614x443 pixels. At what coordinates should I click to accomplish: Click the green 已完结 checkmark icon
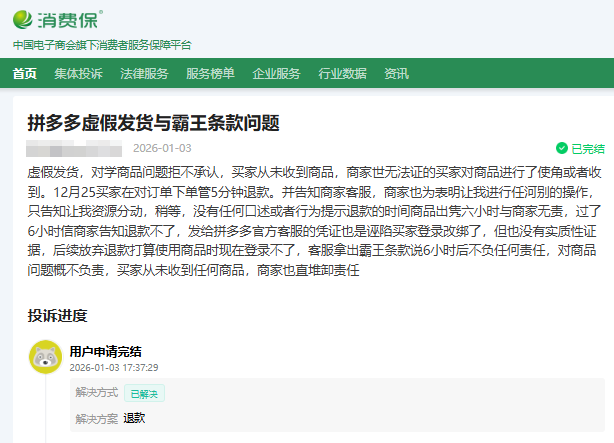[562, 148]
